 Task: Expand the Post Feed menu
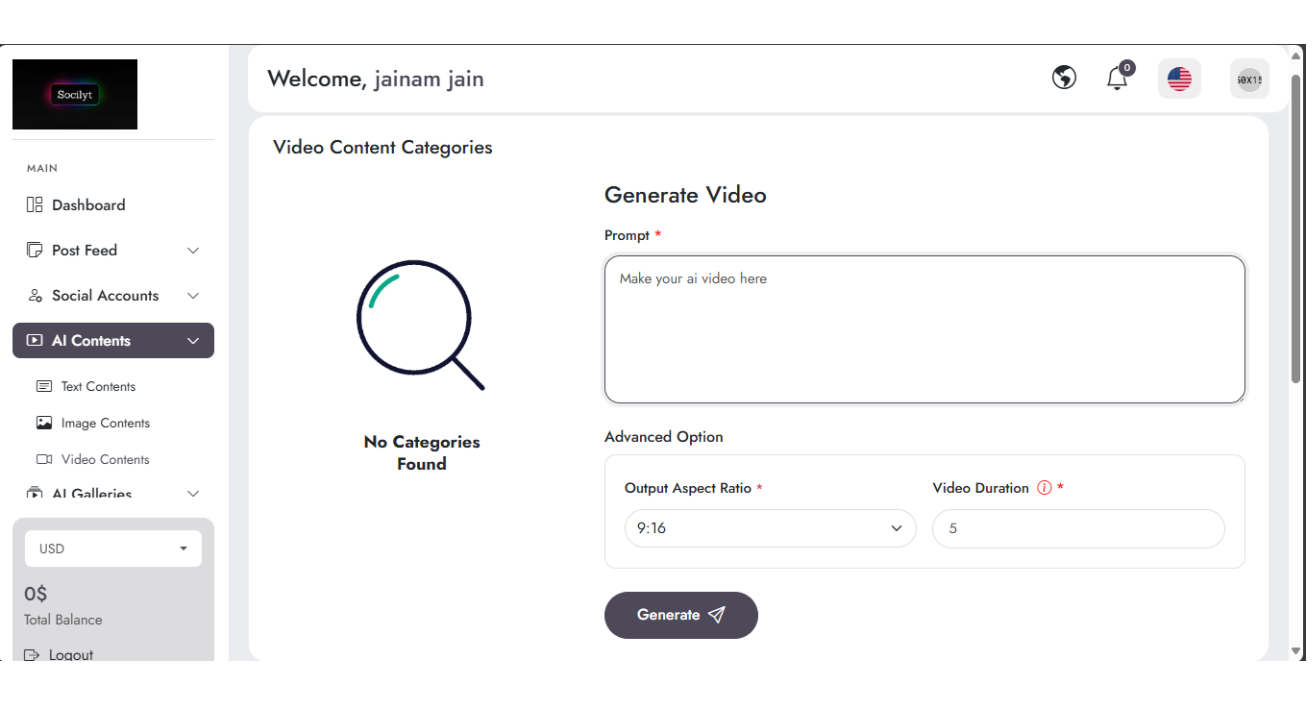[x=112, y=250]
